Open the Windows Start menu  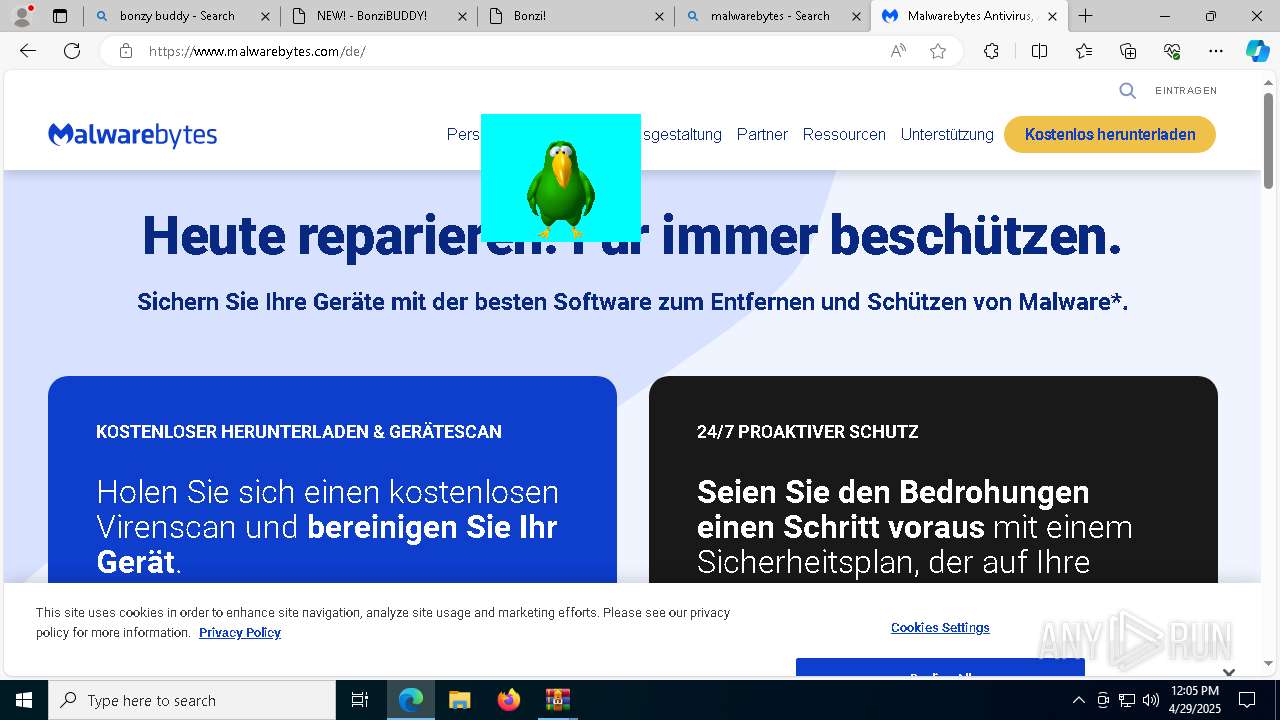tap(24, 700)
